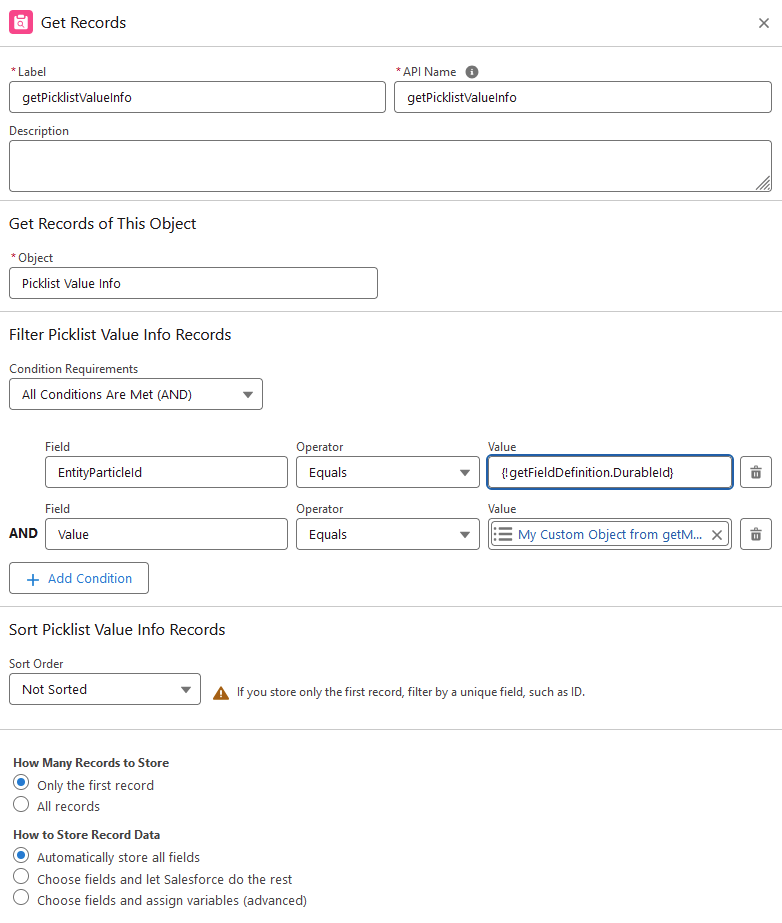Select Choose fields and assign variables (advanced)
Screen dimensions: 782x923
[21, 898]
